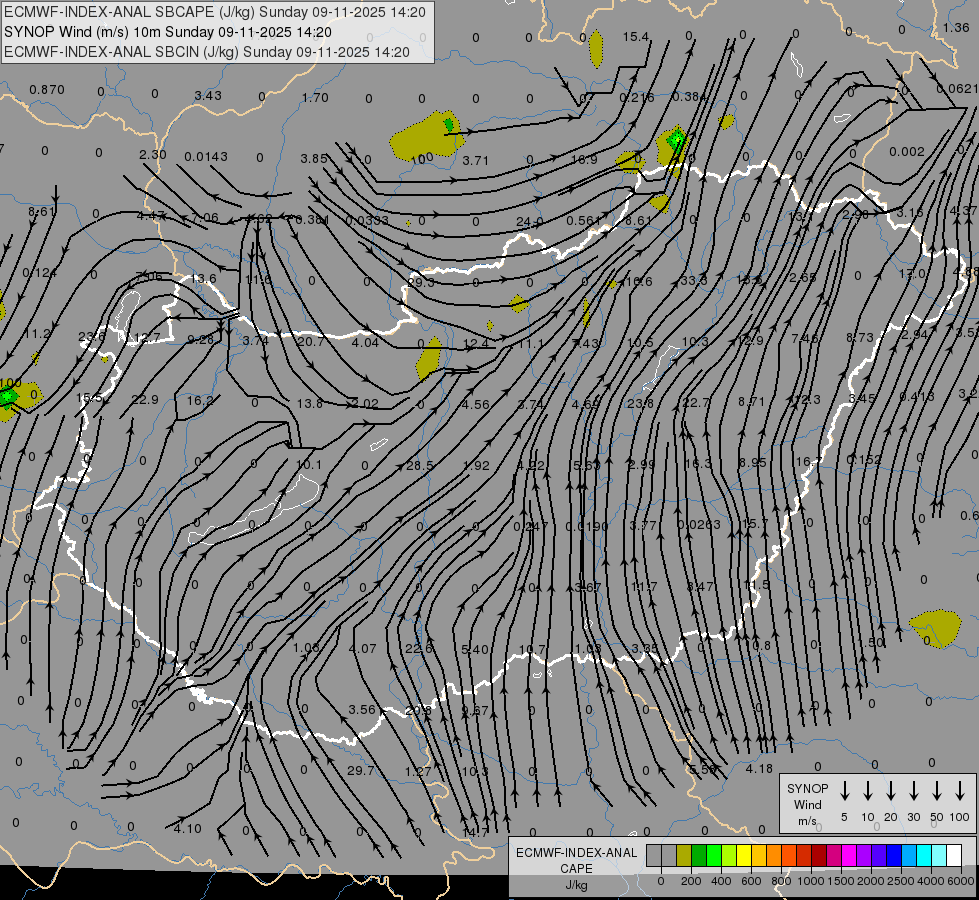Click the 5.40 value on the map
The width and height of the screenshot is (979, 900).
click(475, 650)
